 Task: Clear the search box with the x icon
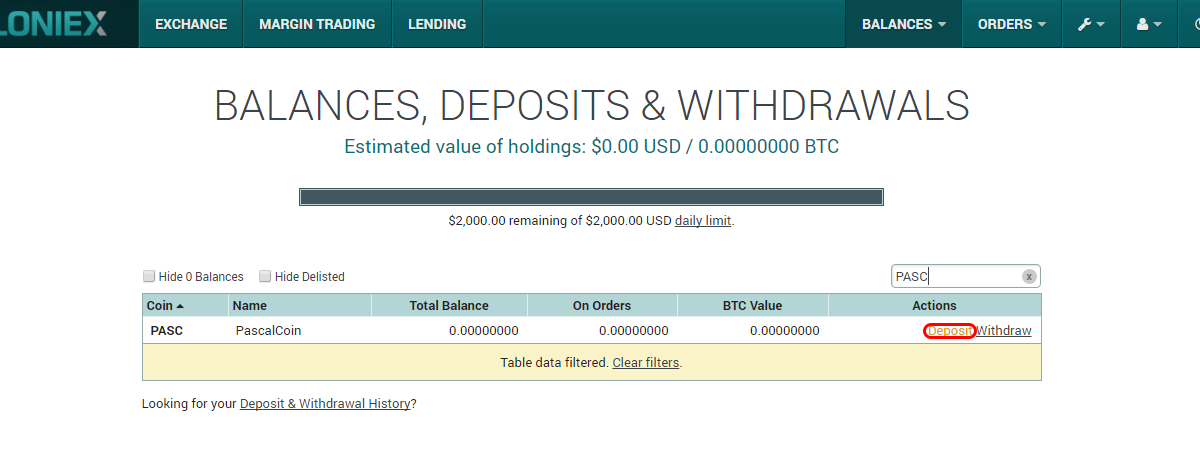1029,277
